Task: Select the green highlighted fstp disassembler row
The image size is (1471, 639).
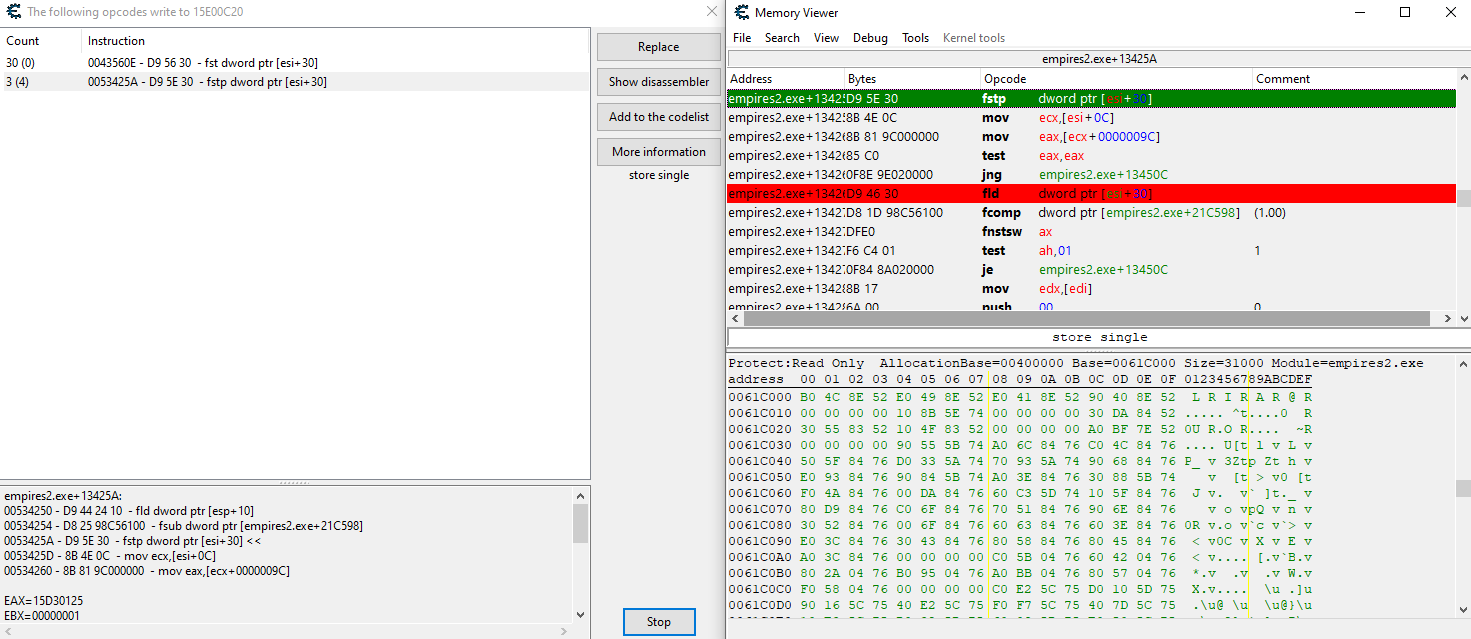Action: coord(1091,99)
